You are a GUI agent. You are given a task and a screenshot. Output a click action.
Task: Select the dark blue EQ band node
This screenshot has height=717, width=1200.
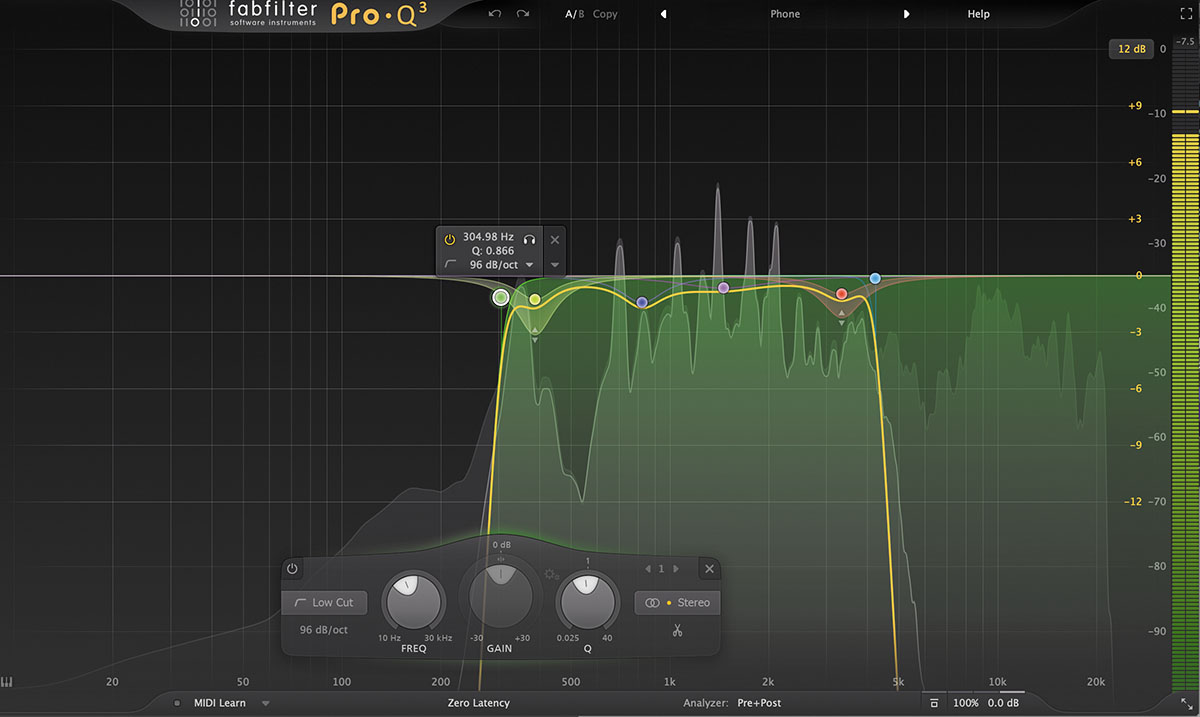[x=642, y=302]
